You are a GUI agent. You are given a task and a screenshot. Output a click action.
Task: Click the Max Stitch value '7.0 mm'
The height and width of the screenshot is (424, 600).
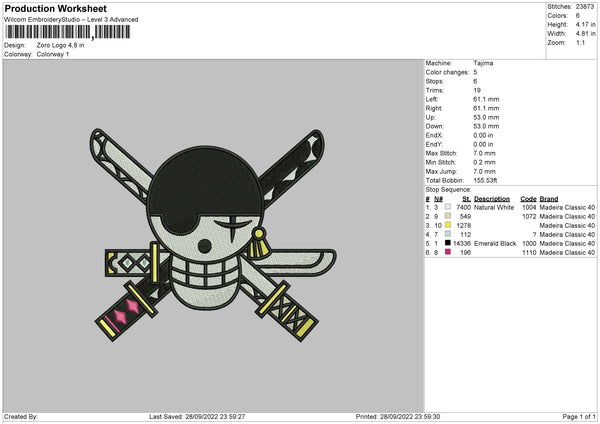coord(484,153)
